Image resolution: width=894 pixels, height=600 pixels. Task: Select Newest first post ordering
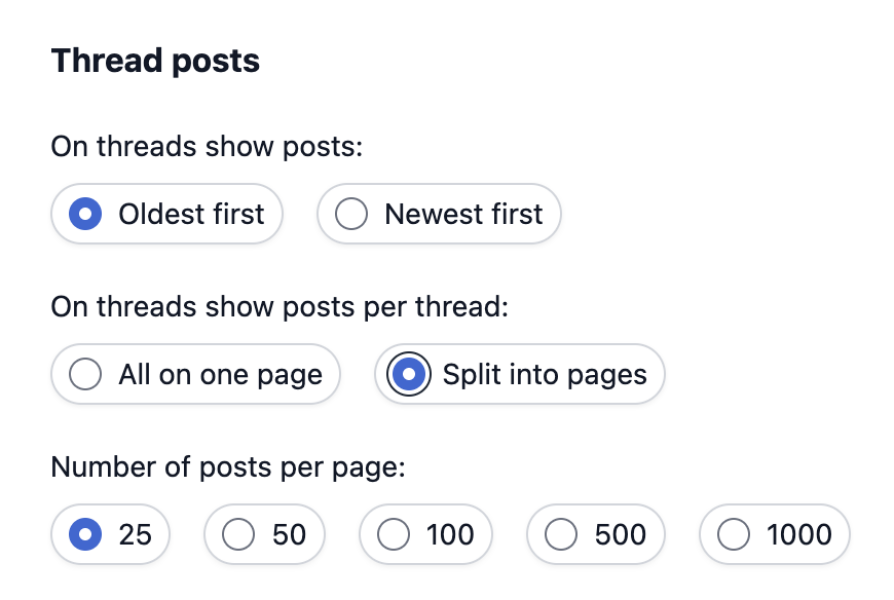pos(438,214)
